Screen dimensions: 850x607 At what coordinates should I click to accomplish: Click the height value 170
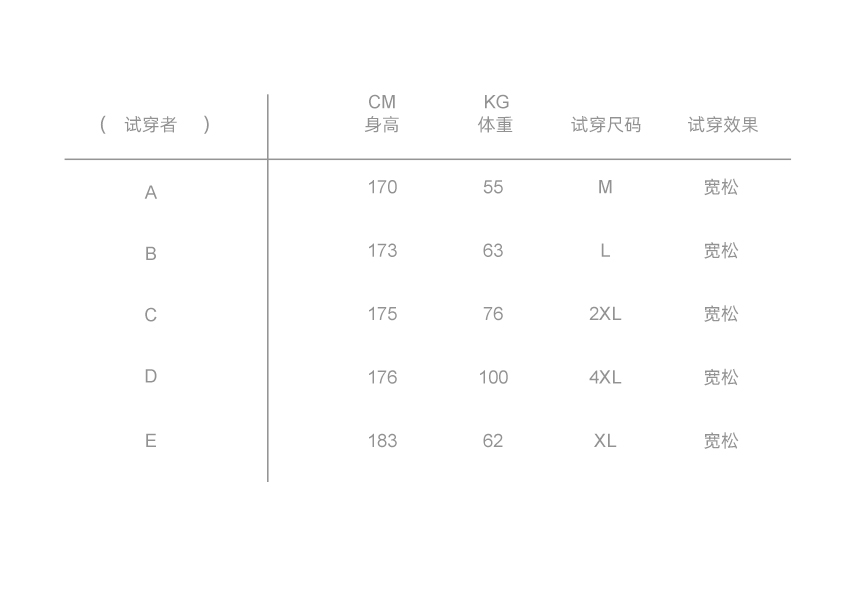[x=382, y=188]
